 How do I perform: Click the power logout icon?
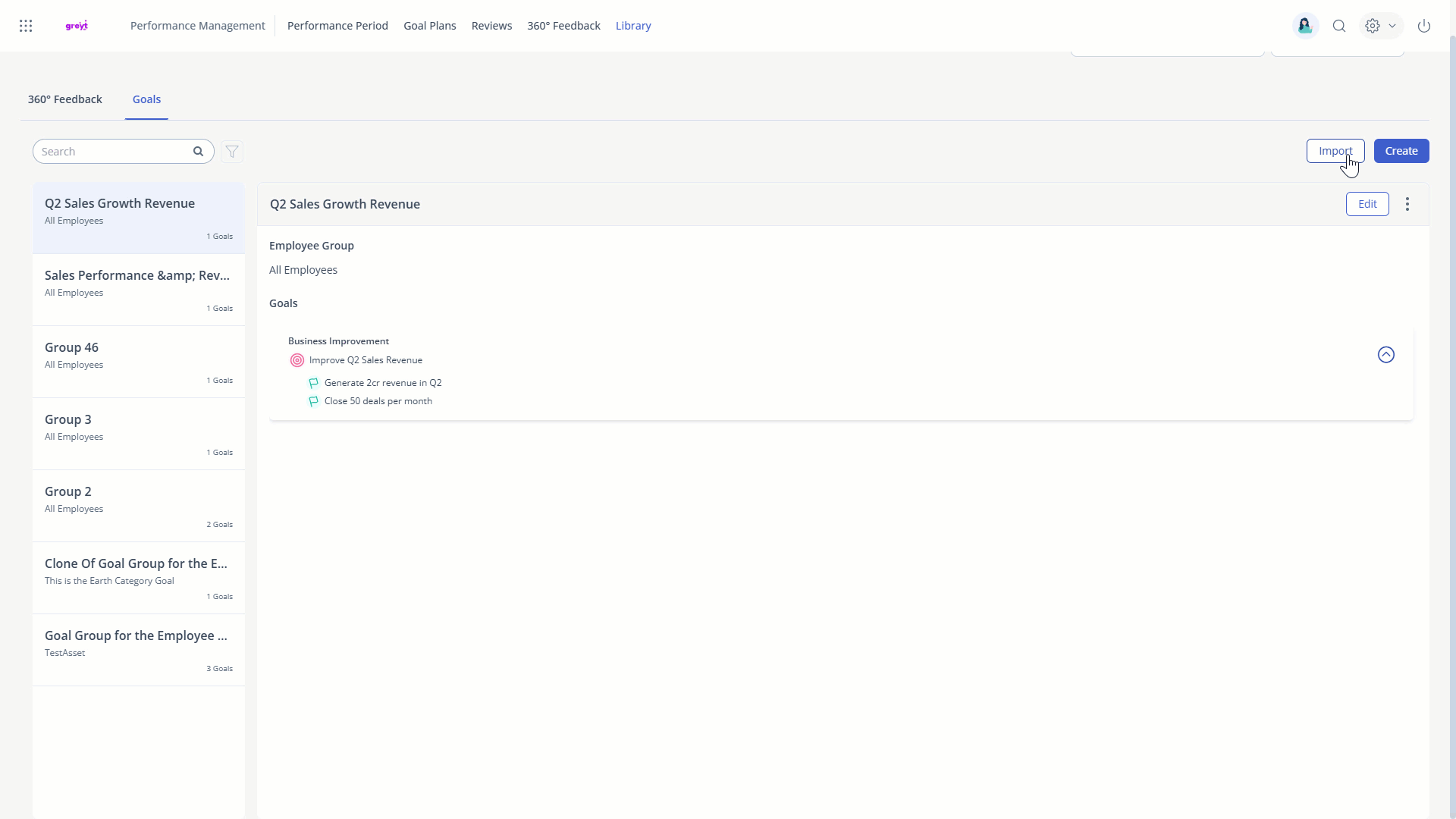[x=1424, y=26]
